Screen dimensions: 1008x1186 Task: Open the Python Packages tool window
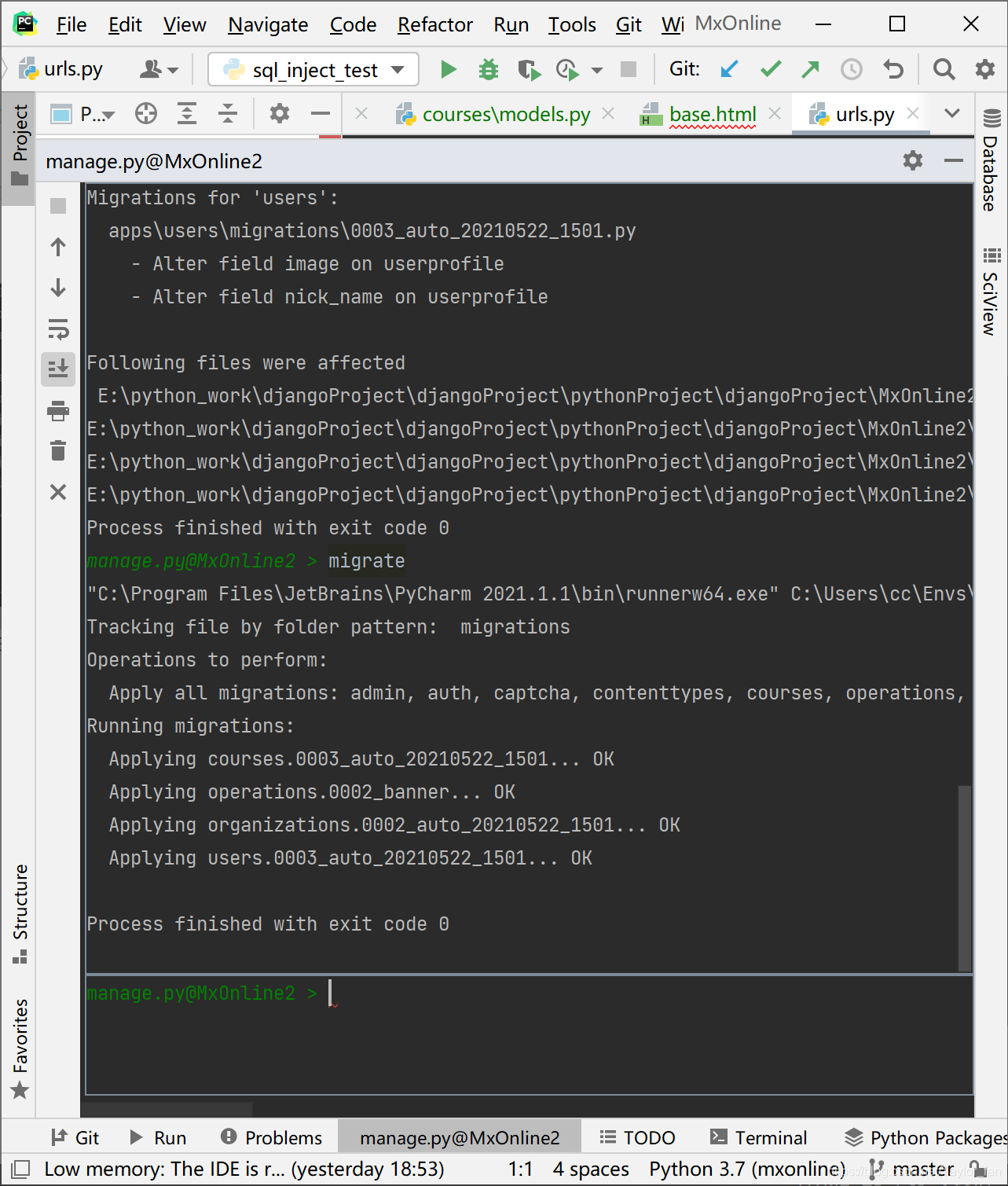point(926,1137)
